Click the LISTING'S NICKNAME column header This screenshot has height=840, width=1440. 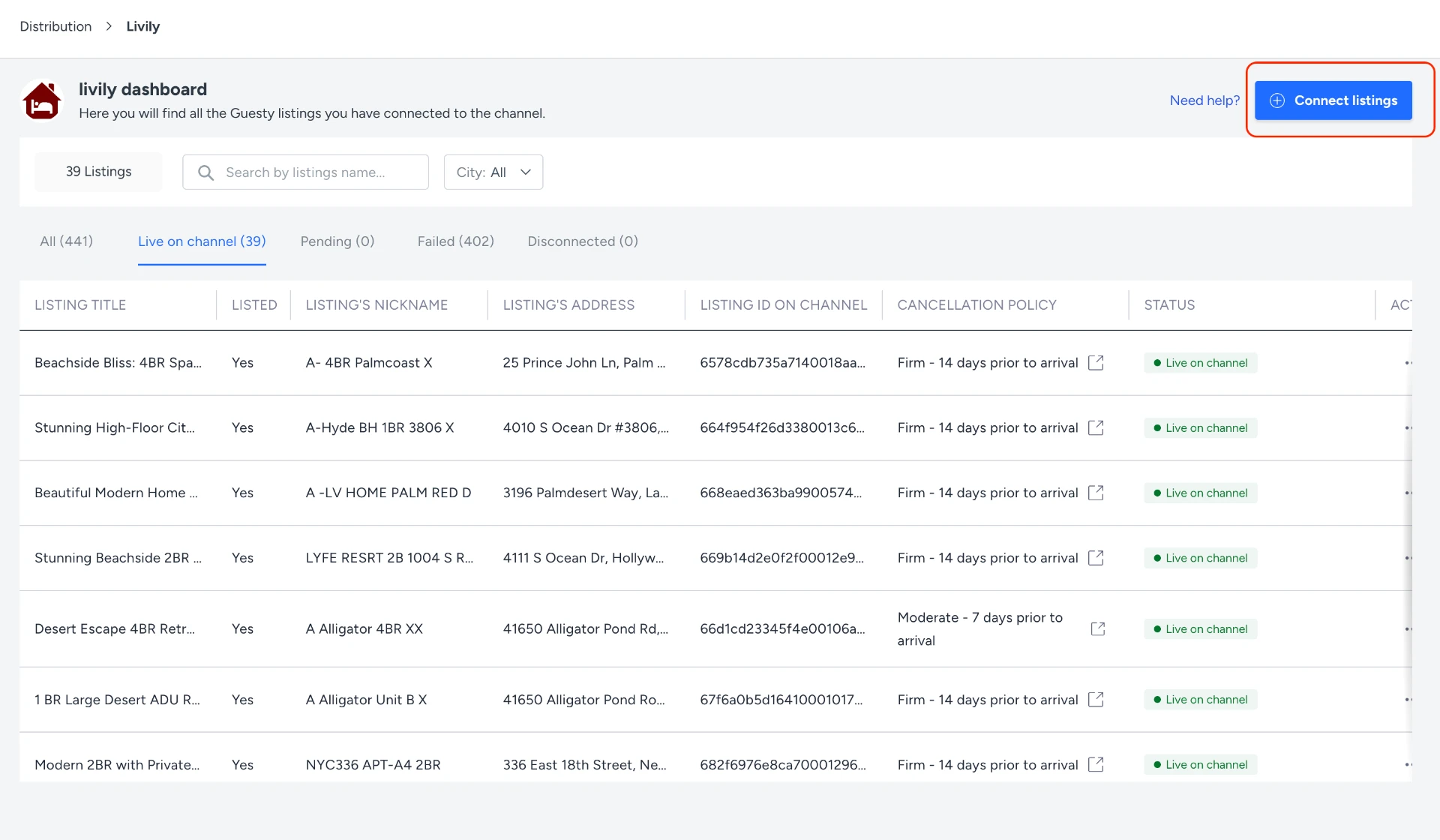pos(376,305)
